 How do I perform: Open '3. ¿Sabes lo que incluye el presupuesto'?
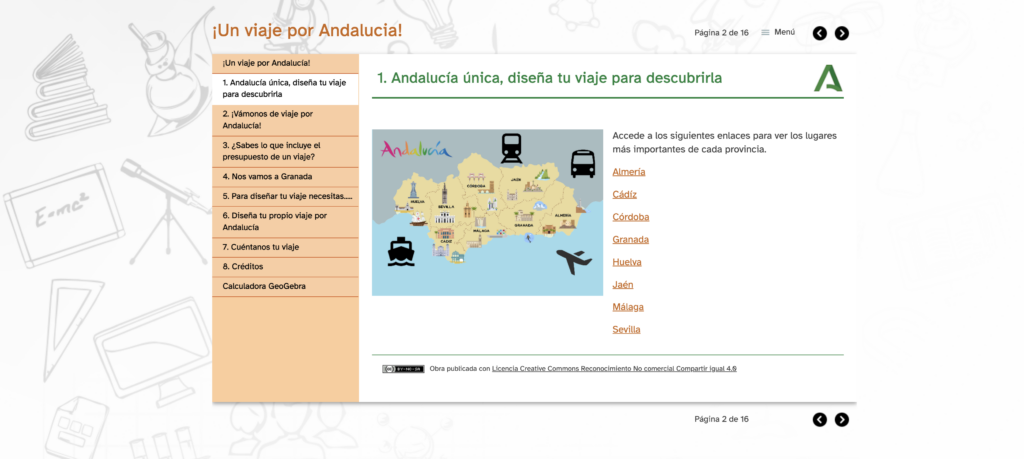pyautogui.click(x=285, y=151)
